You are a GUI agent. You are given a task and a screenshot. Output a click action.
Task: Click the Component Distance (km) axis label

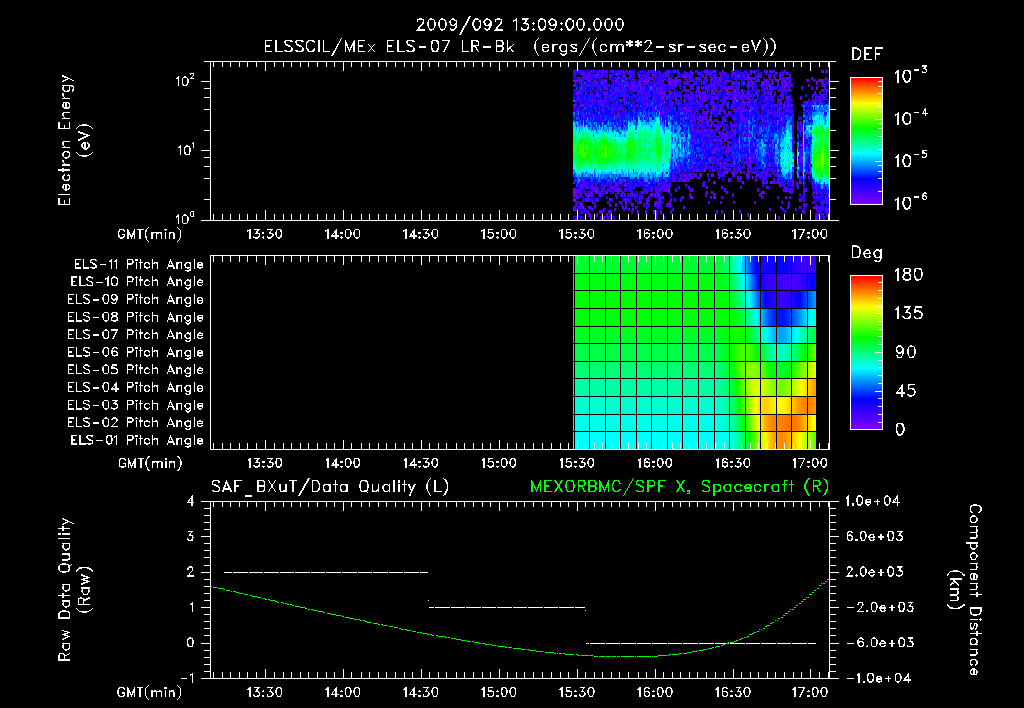click(965, 590)
